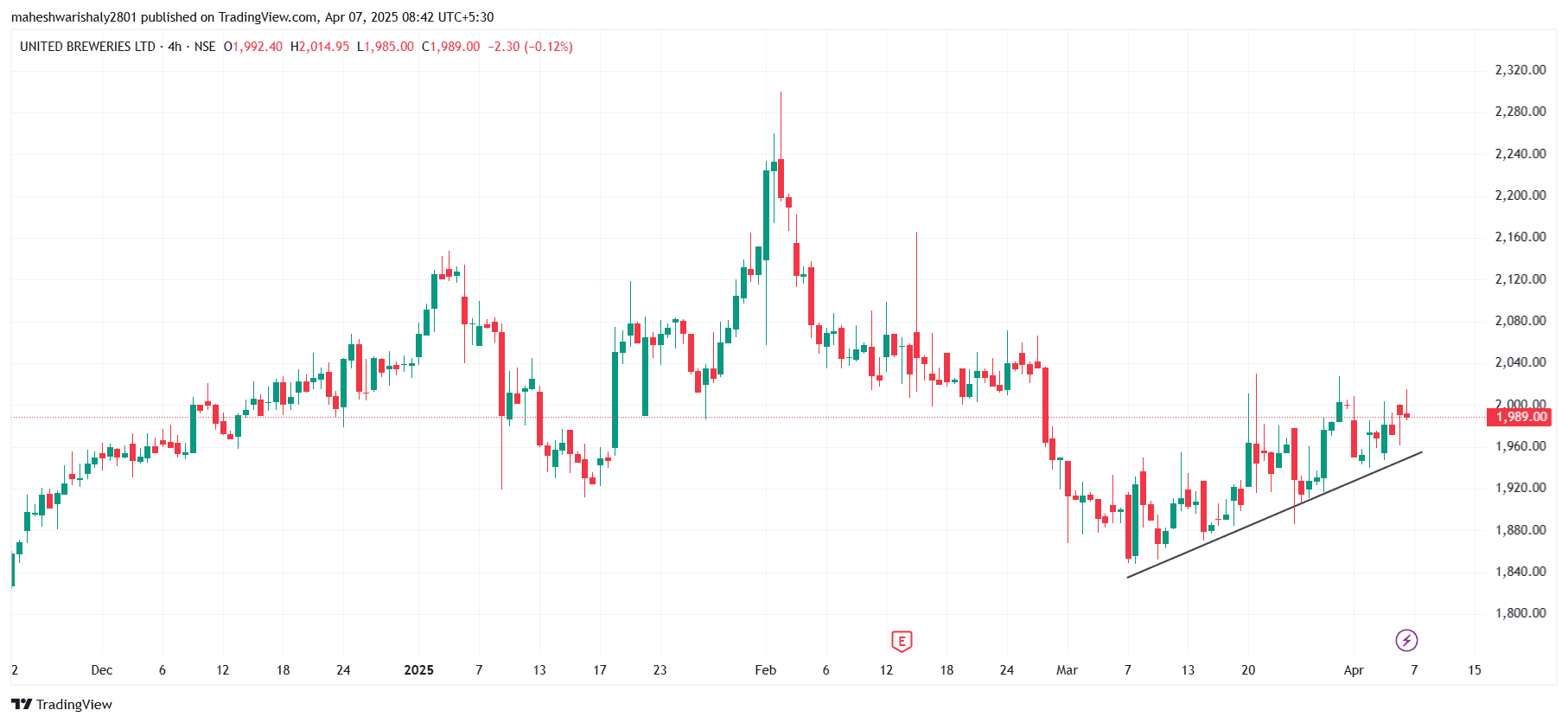Image resolution: width=1568 pixels, height=723 pixels.
Task: Click the 17 date label on the time axis
Action: click(x=600, y=670)
